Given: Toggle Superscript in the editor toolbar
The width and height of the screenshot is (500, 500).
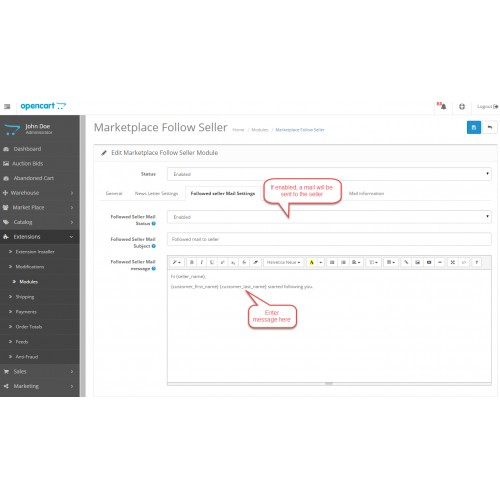Looking at the screenshot, I should [222, 263].
